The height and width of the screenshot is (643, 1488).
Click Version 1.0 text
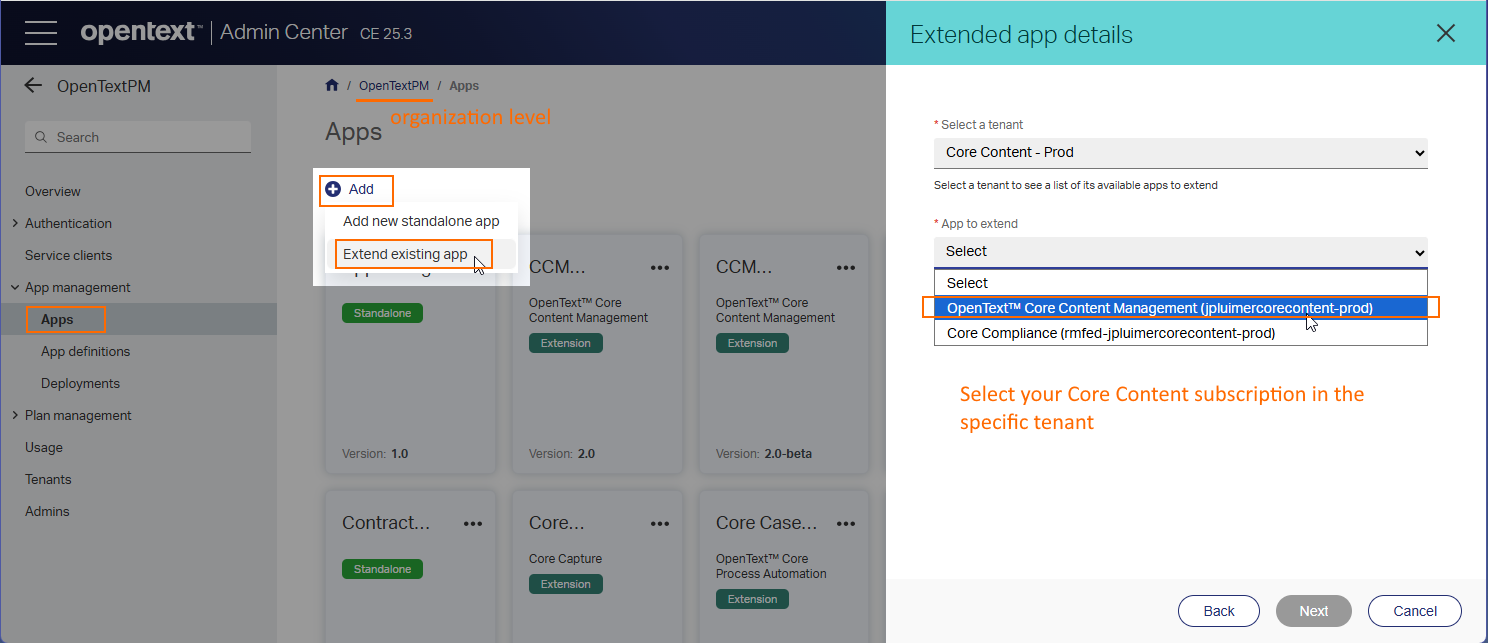(x=375, y=453)
